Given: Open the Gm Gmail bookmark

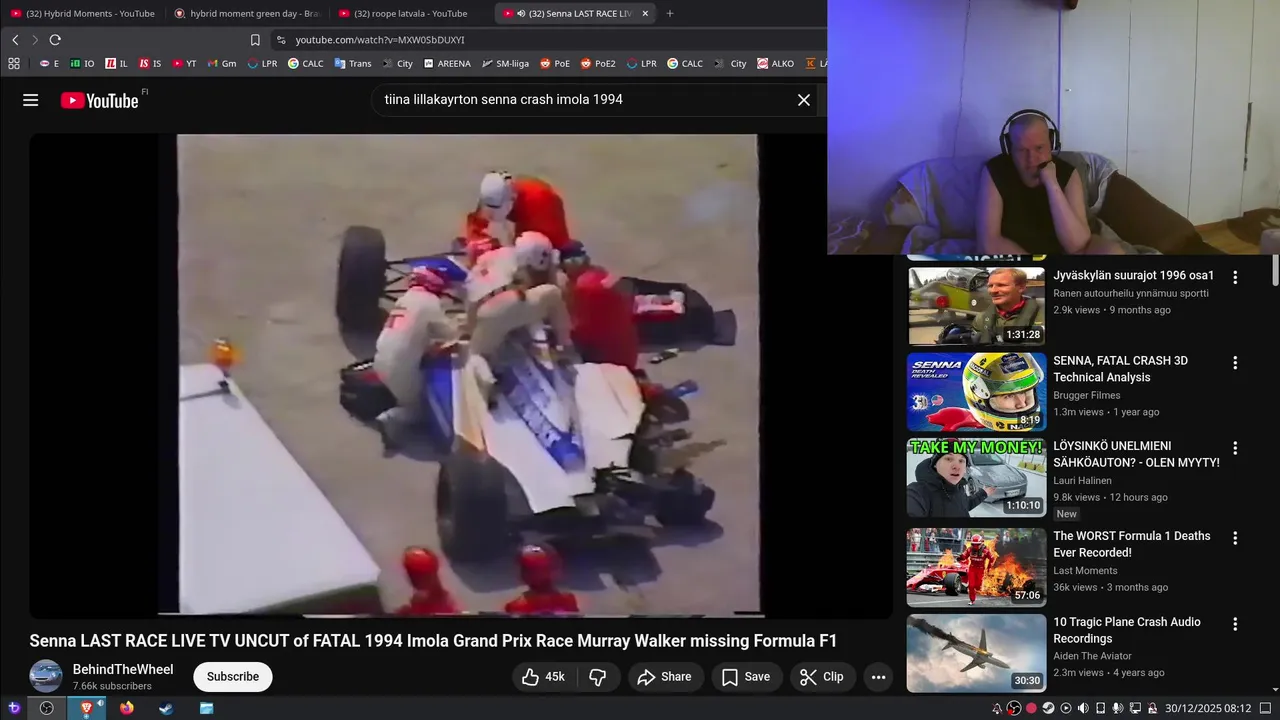Looking at the screenshot, I should tap(222, 63).
